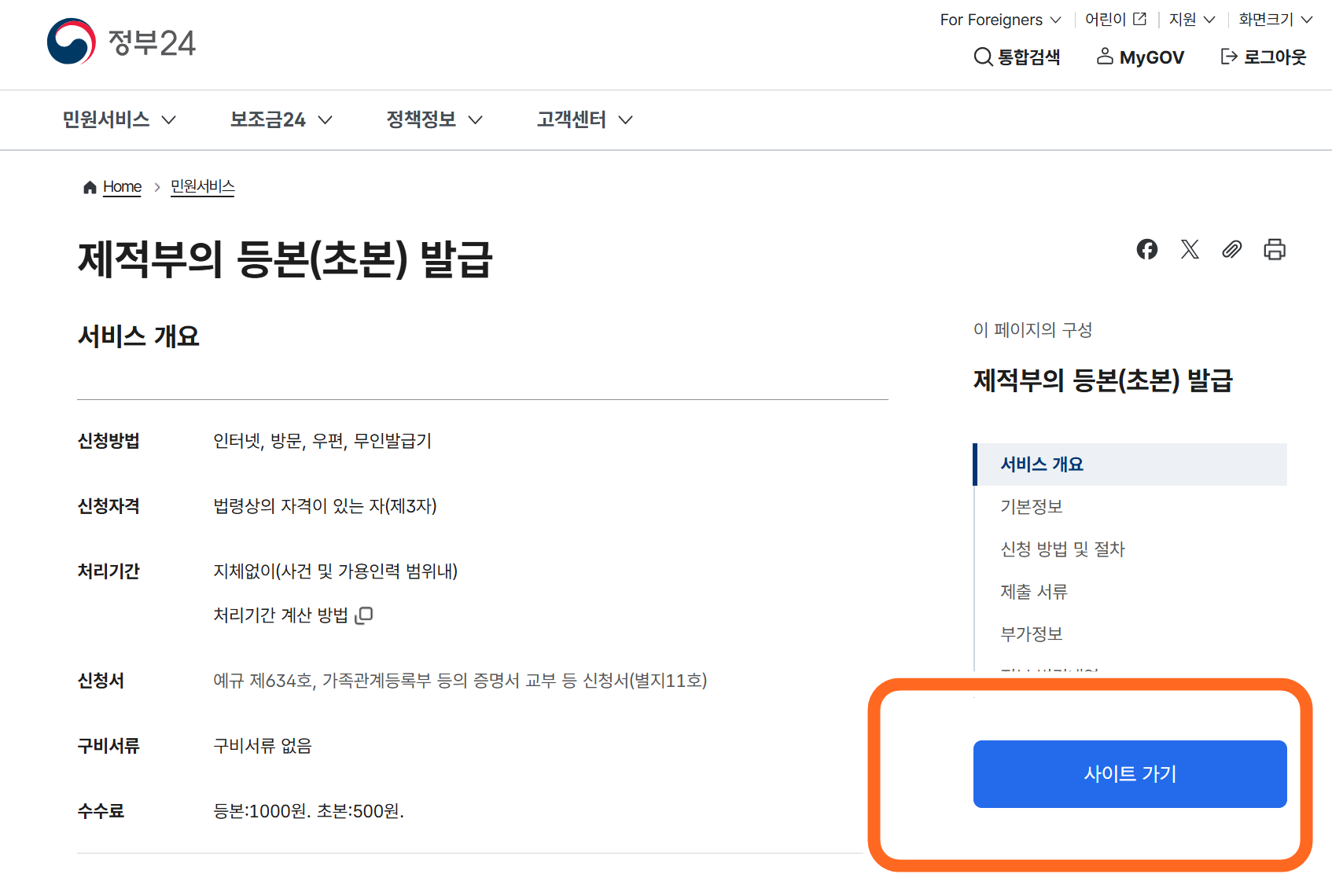
Task: Open the 통합검색 search
Action: coord(1017,57)
